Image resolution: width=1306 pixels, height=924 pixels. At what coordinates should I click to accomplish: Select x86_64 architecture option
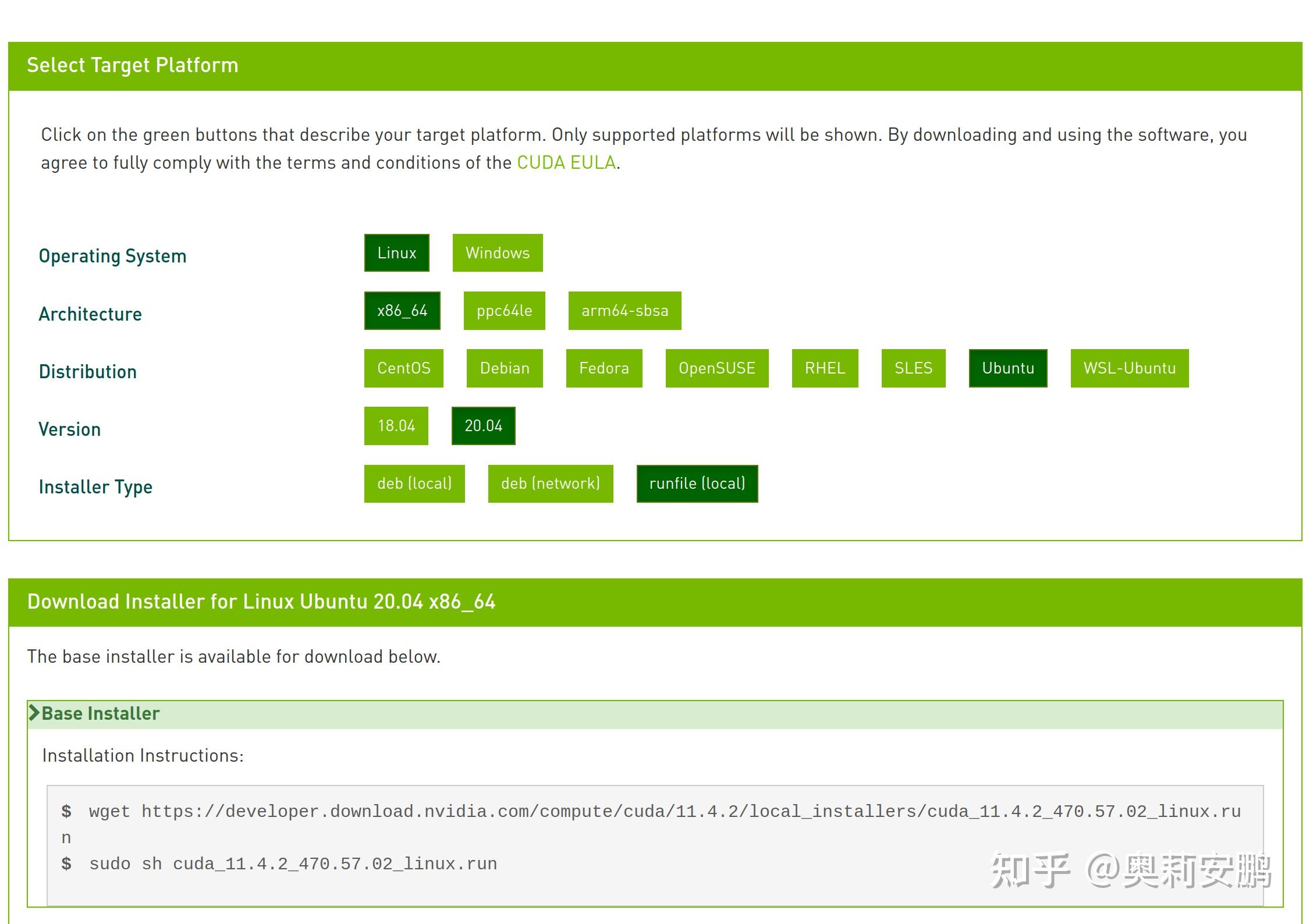402,311
